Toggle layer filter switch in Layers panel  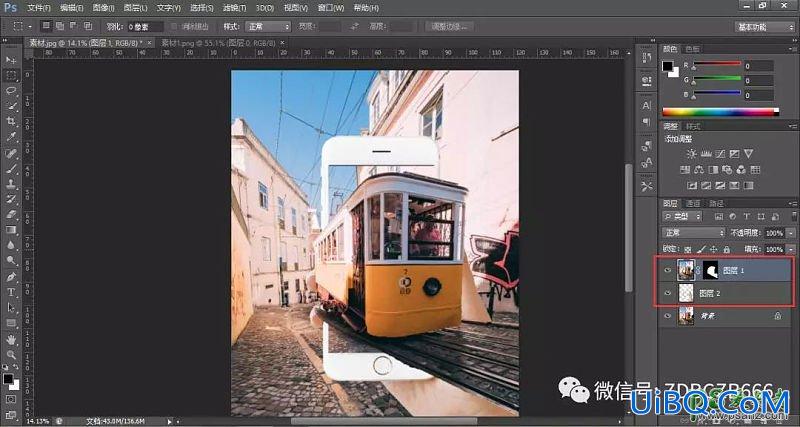pos(793,216)
